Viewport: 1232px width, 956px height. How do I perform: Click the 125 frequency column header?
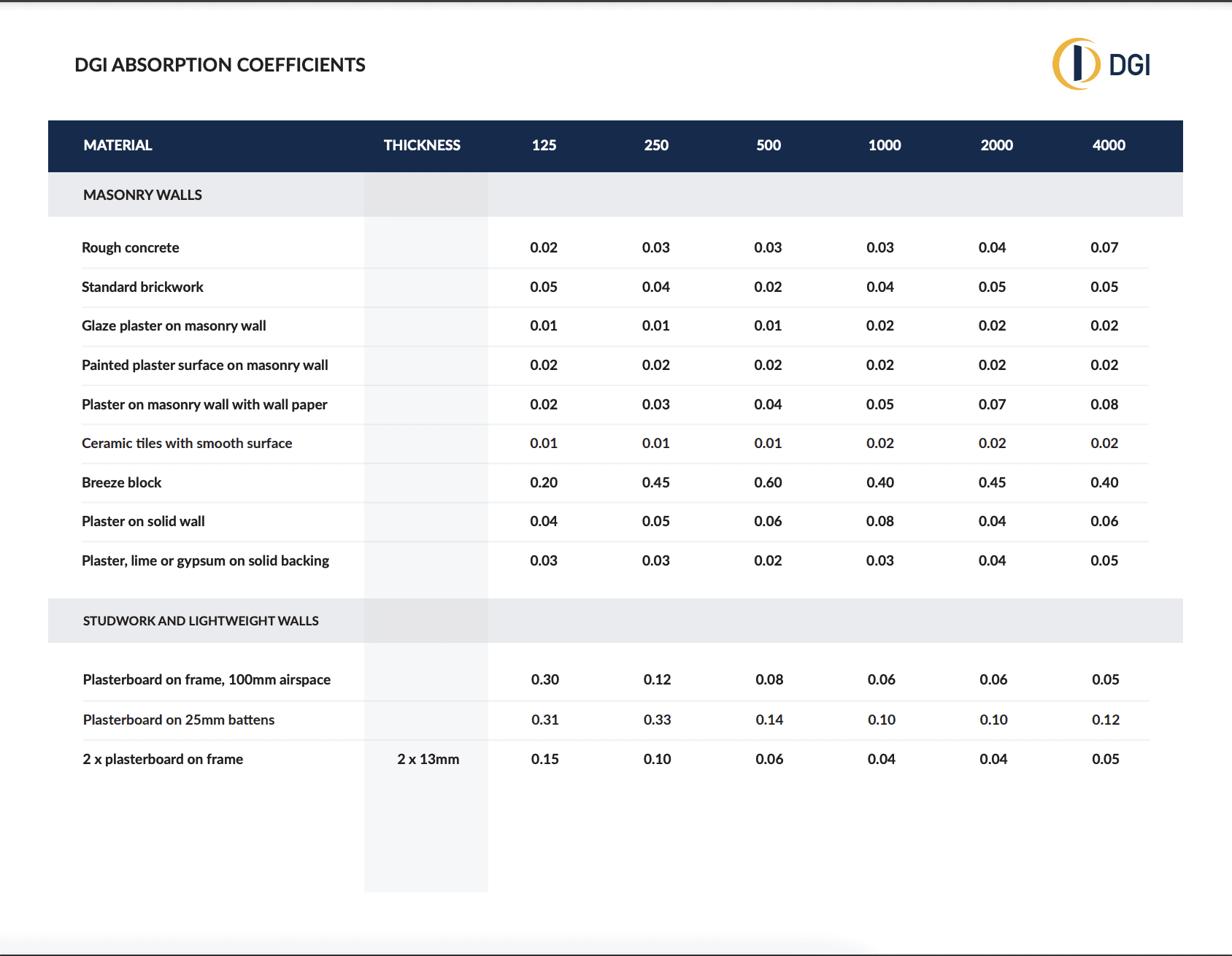click(544, 145)
